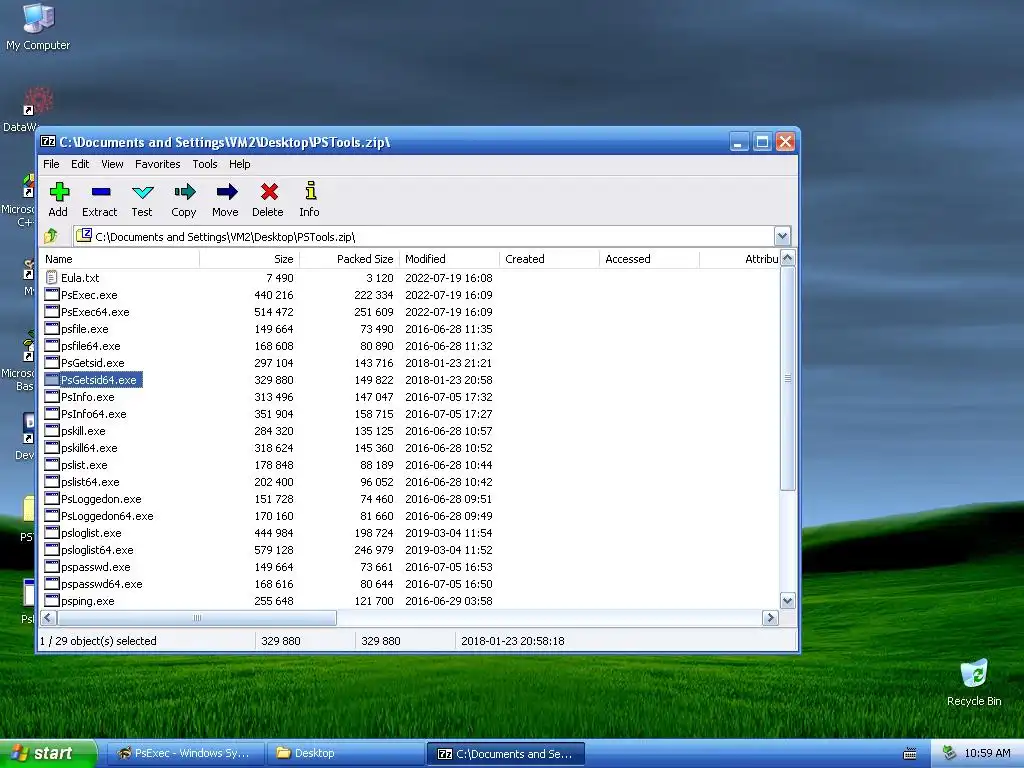Switch to PsExec browser taskbar window

coord(184,753)
